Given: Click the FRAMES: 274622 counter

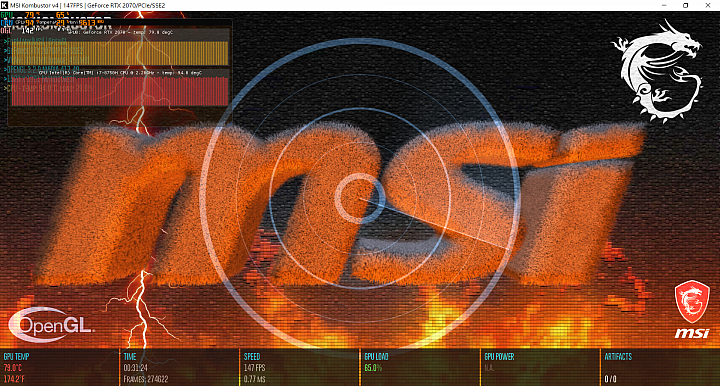Looking at the screenshot, I should (146, 380).
